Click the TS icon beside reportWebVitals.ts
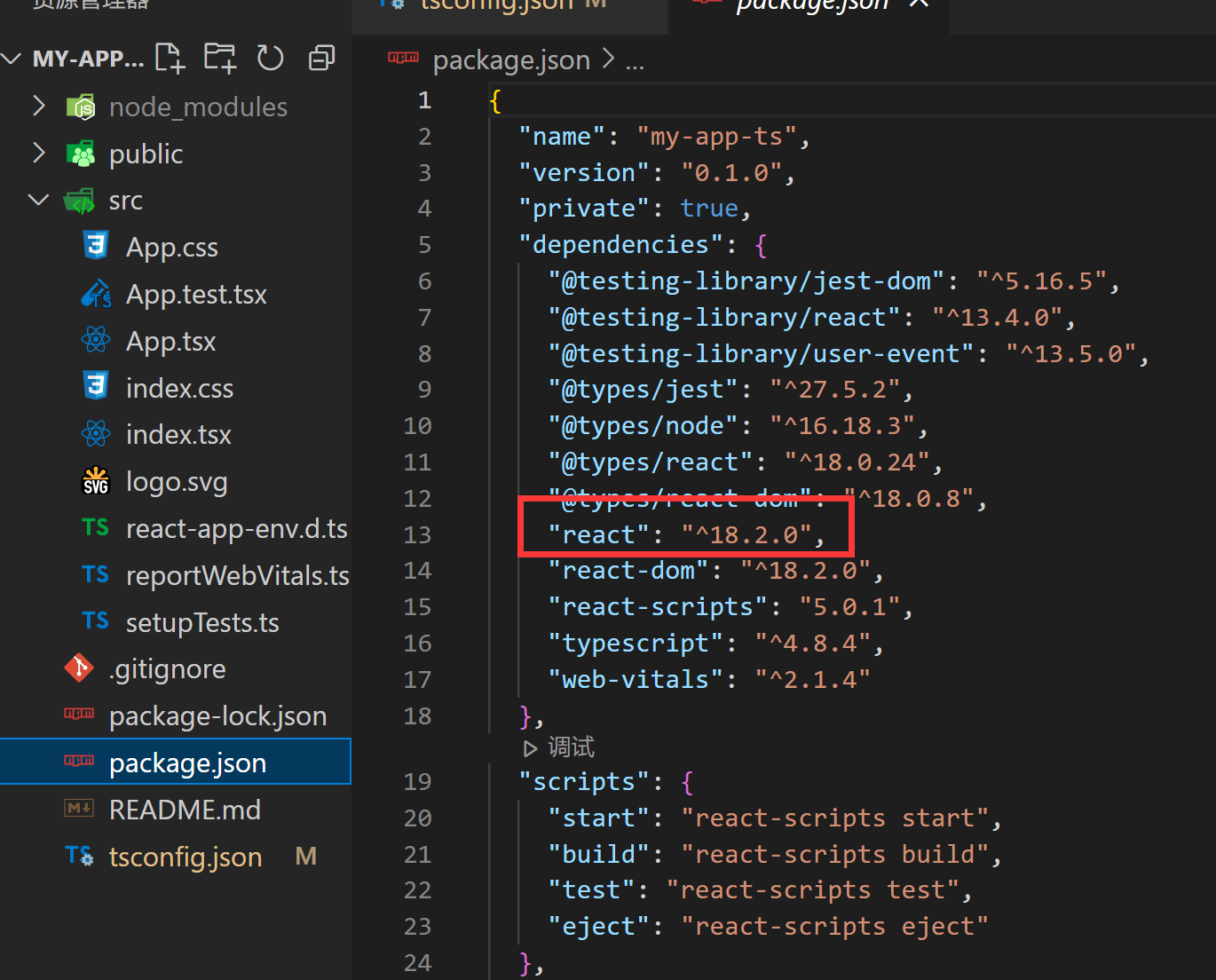 (x=95, y=575)
